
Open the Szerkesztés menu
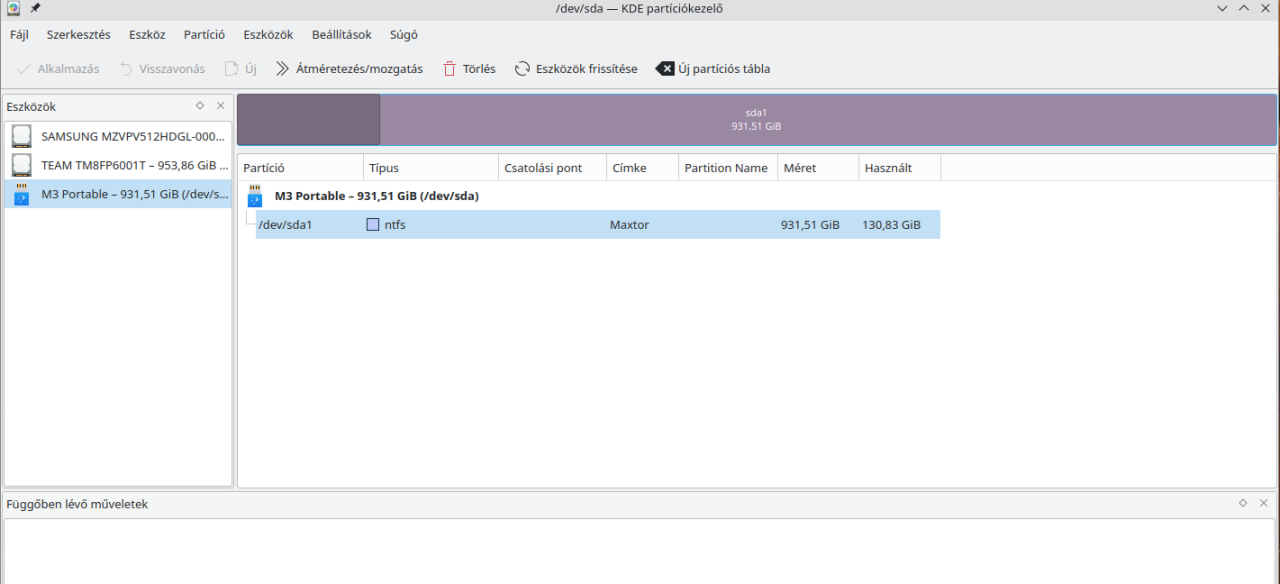[79, 34]
